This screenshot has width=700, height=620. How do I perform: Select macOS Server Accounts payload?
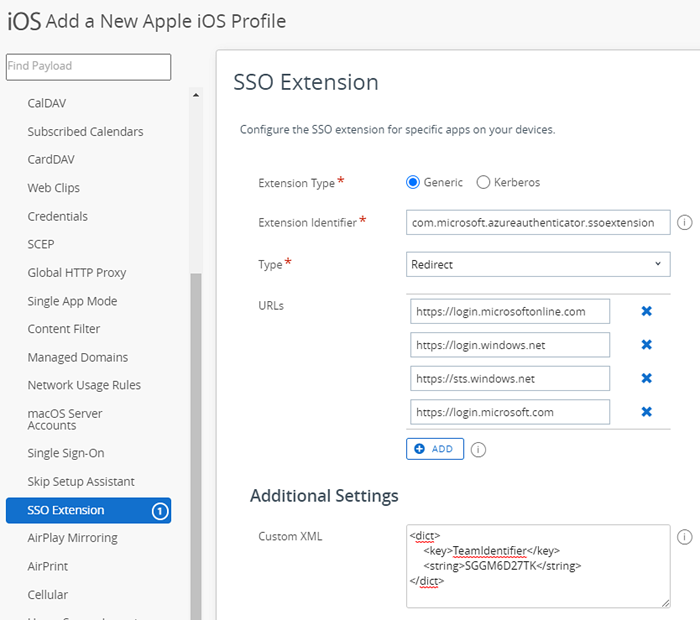coord(65,419)
